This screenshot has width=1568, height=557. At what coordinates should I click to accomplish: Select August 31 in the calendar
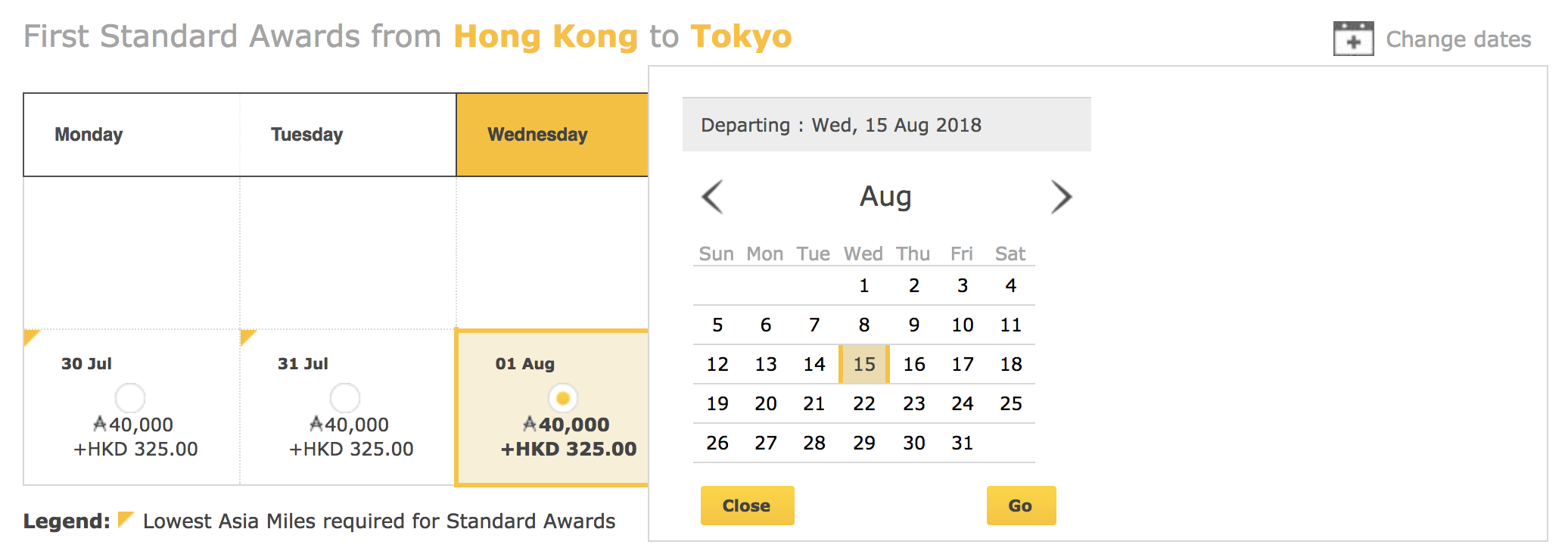tap(962, 443)
